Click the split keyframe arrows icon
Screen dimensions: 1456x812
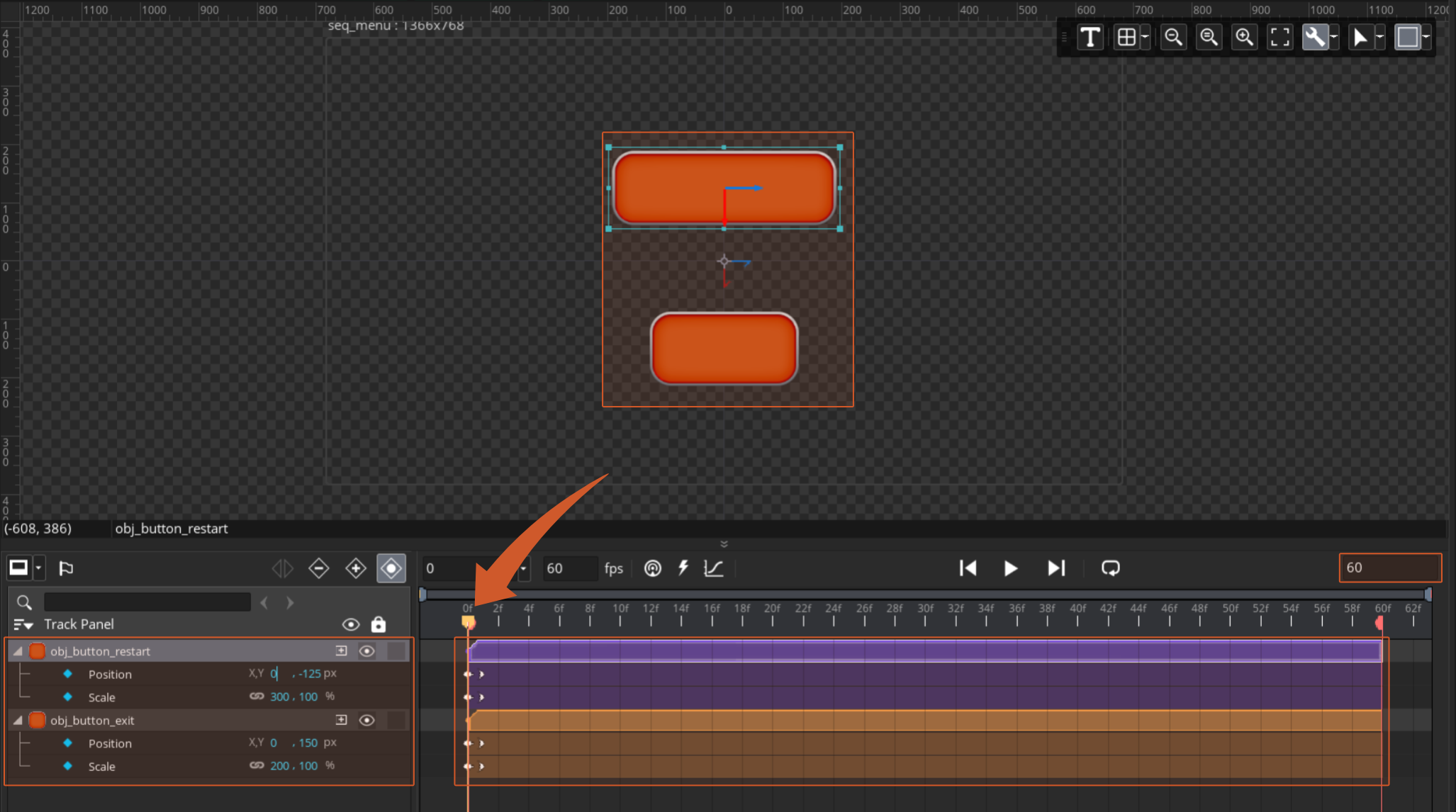pyautogui.click(x=282, y=568)
